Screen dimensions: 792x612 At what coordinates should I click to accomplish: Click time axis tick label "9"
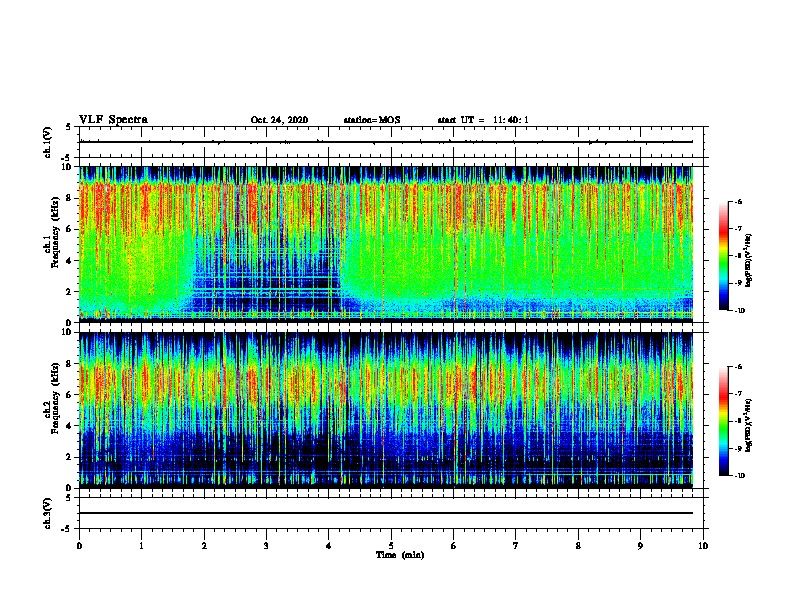pyautogui.click(x=640, y=546)
